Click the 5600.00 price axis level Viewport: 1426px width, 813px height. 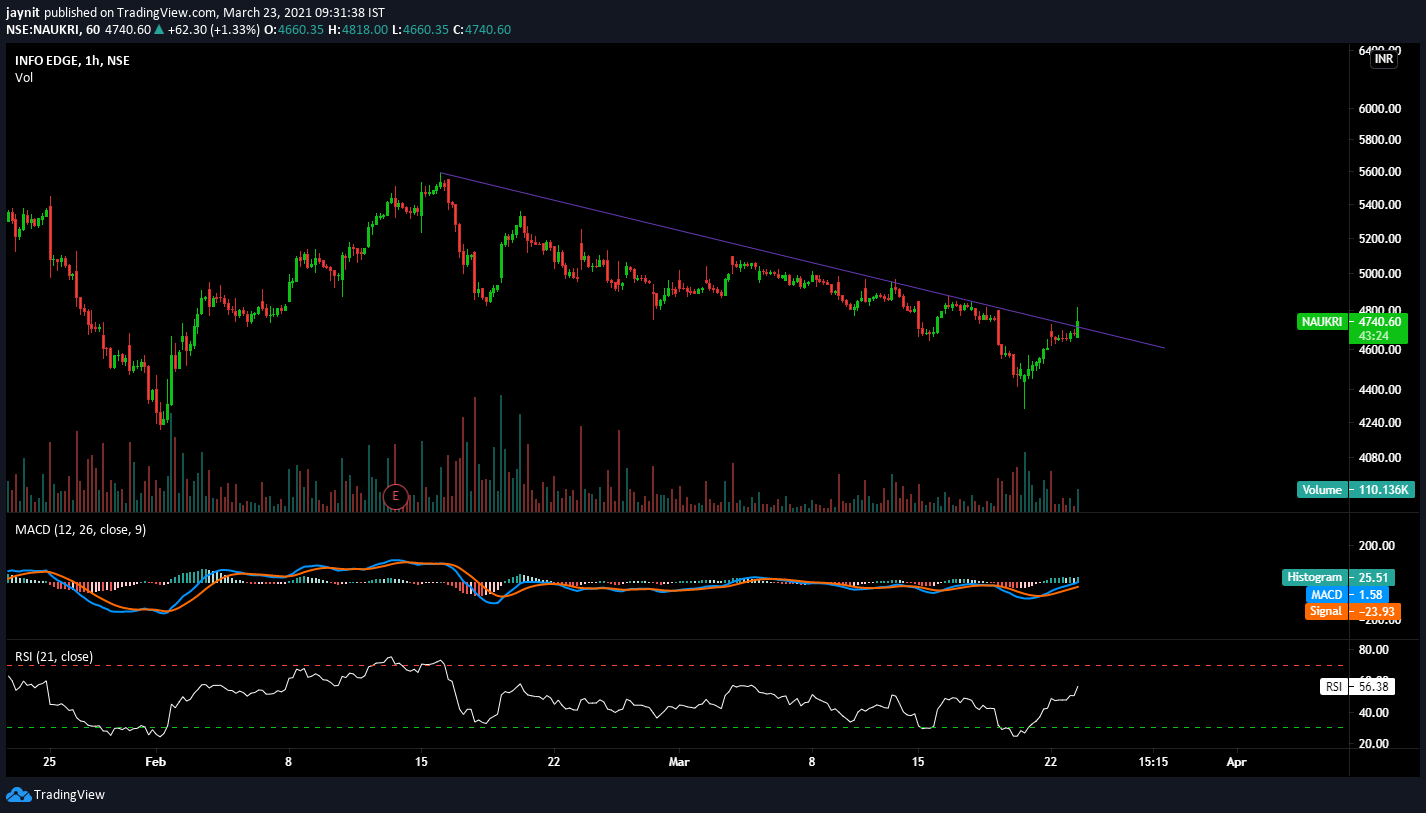pyautogui.click(x=1379, y=172)
